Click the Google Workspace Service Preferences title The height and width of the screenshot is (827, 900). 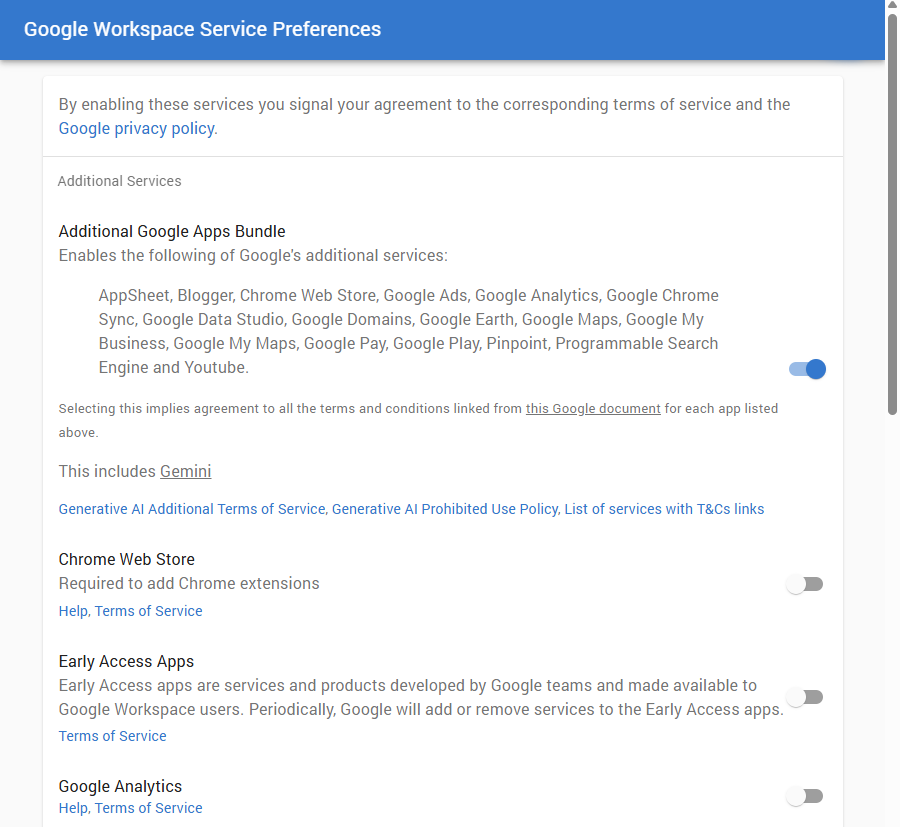coord(202,29)
